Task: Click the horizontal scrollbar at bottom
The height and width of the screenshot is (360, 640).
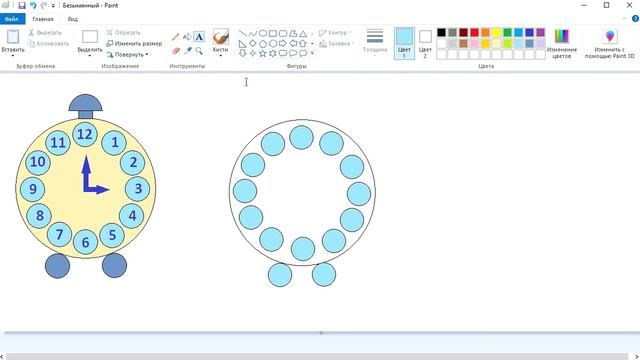Action: (x=317, y=357)
